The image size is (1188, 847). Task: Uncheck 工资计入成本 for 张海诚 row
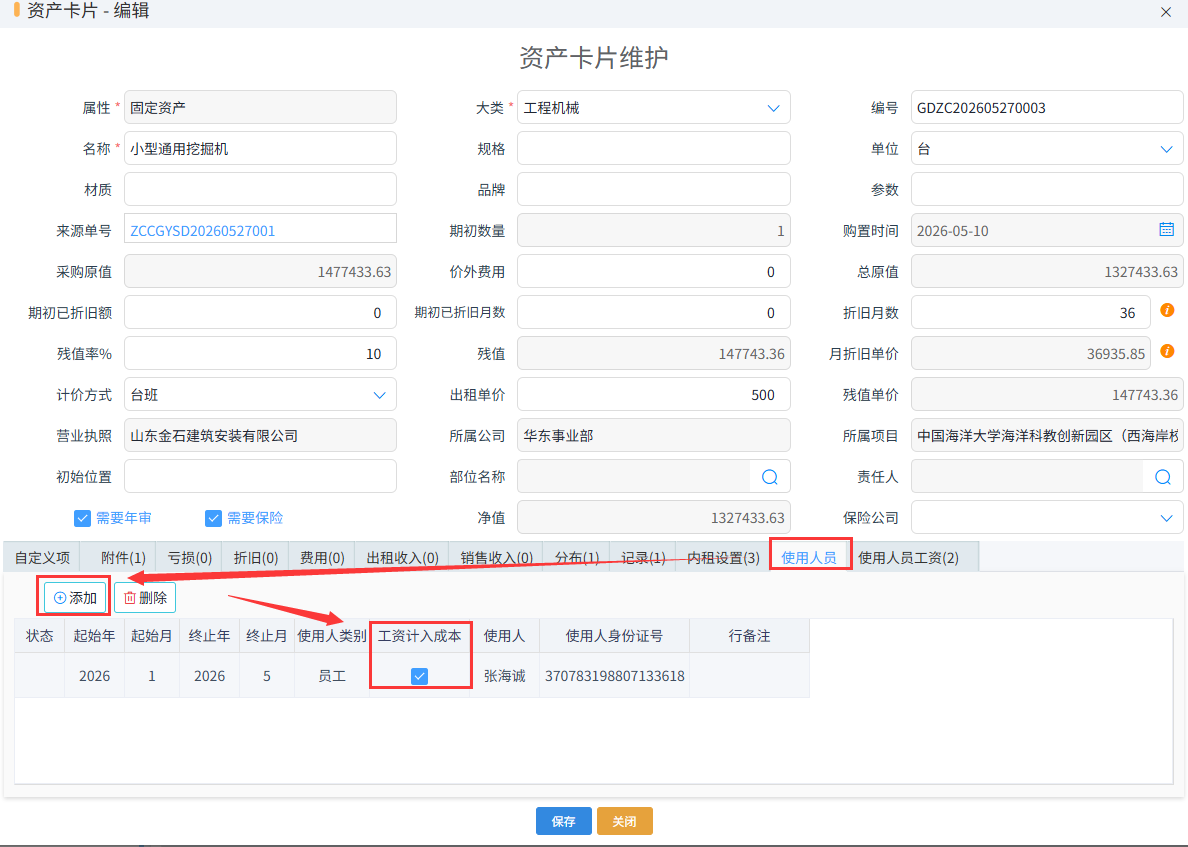tap(419, 676)
